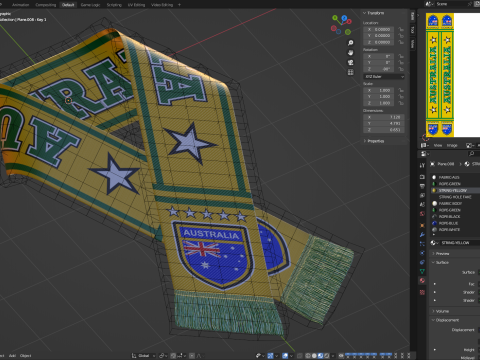Open the Render properties tab
The height and width of the screenshot is (360, 480).
[422, 177]
